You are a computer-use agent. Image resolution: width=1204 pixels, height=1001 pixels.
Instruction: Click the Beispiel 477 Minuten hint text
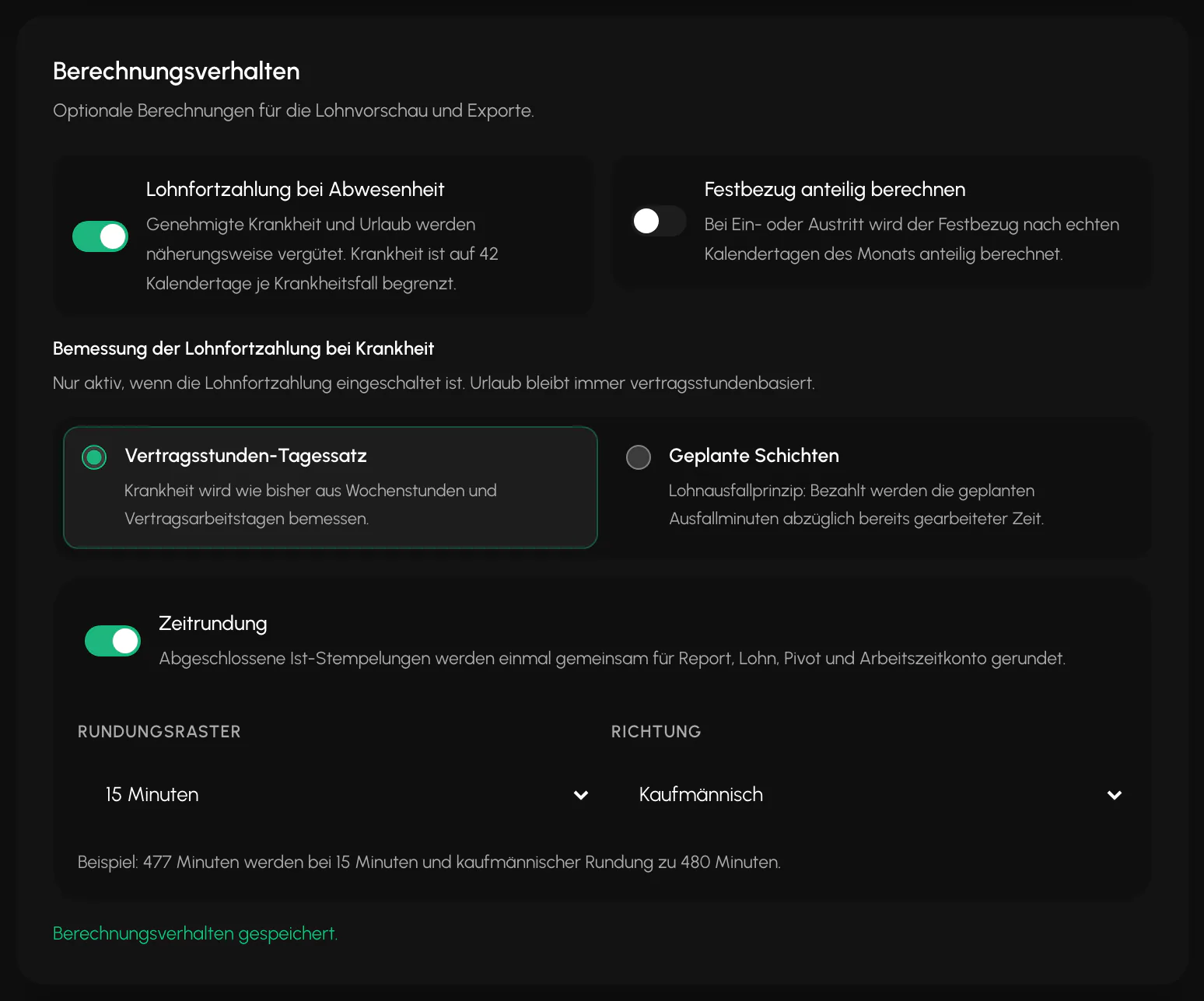click(429, 863)
